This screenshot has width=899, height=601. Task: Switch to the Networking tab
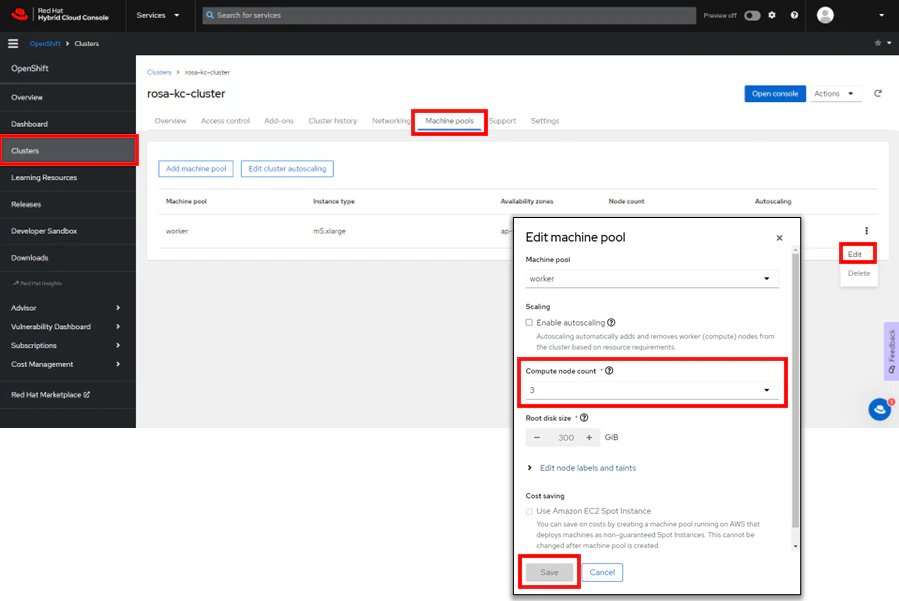pos(390,121)
